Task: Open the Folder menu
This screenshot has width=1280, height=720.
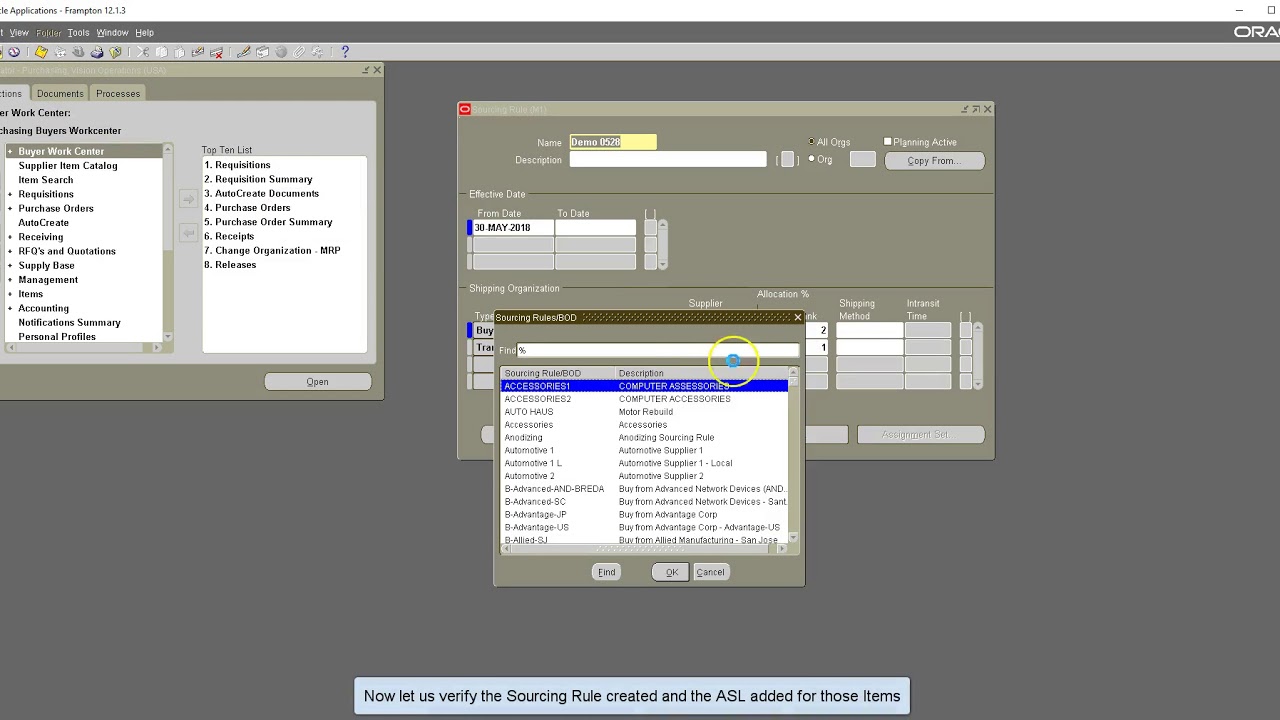Action: pos(48,32)
